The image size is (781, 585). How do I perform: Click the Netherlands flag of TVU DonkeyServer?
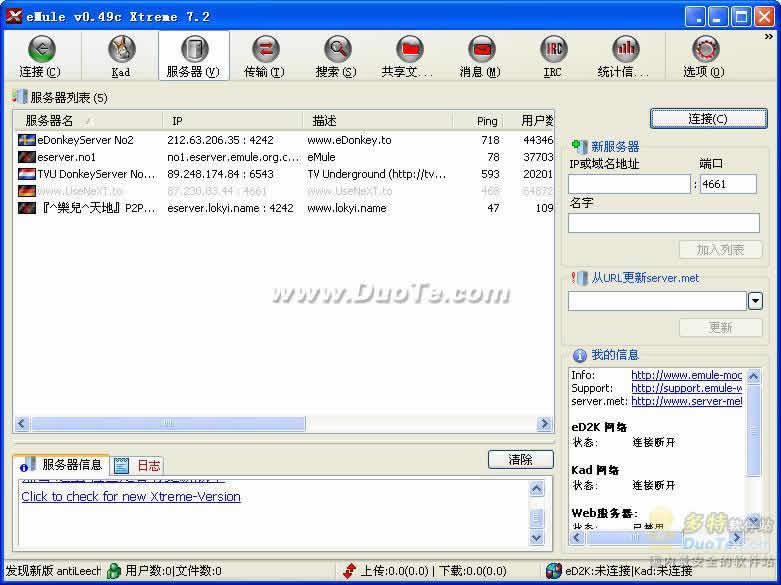point(26,174)
